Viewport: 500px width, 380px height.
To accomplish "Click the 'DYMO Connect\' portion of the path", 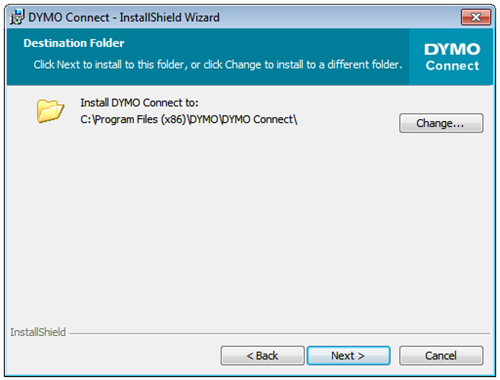I will (x=259, y=119).
